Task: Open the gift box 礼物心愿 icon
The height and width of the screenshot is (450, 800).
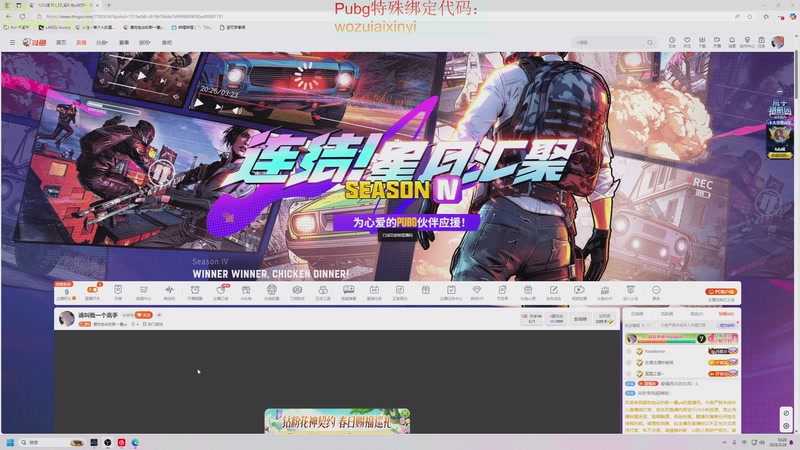Action: click(528, 292)
